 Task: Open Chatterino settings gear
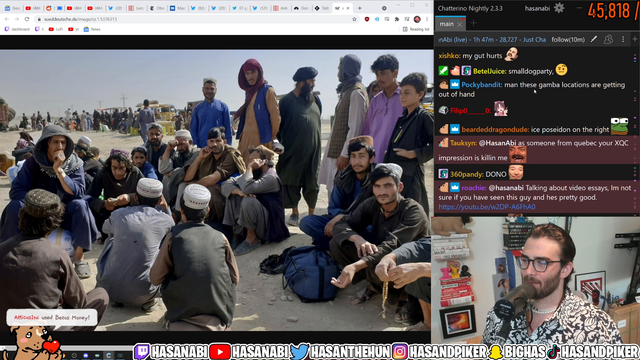tap(559, 8)
